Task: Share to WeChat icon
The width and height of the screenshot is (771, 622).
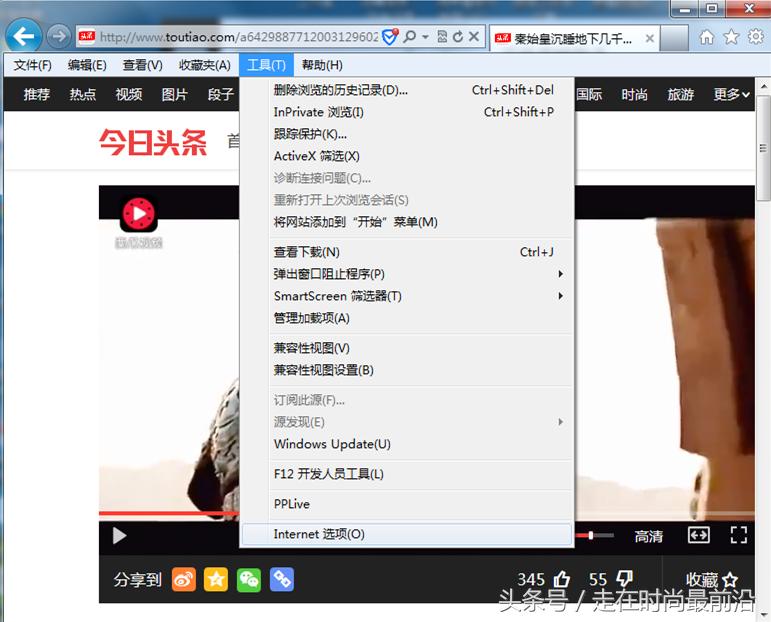Action: (x=249, y=579)
